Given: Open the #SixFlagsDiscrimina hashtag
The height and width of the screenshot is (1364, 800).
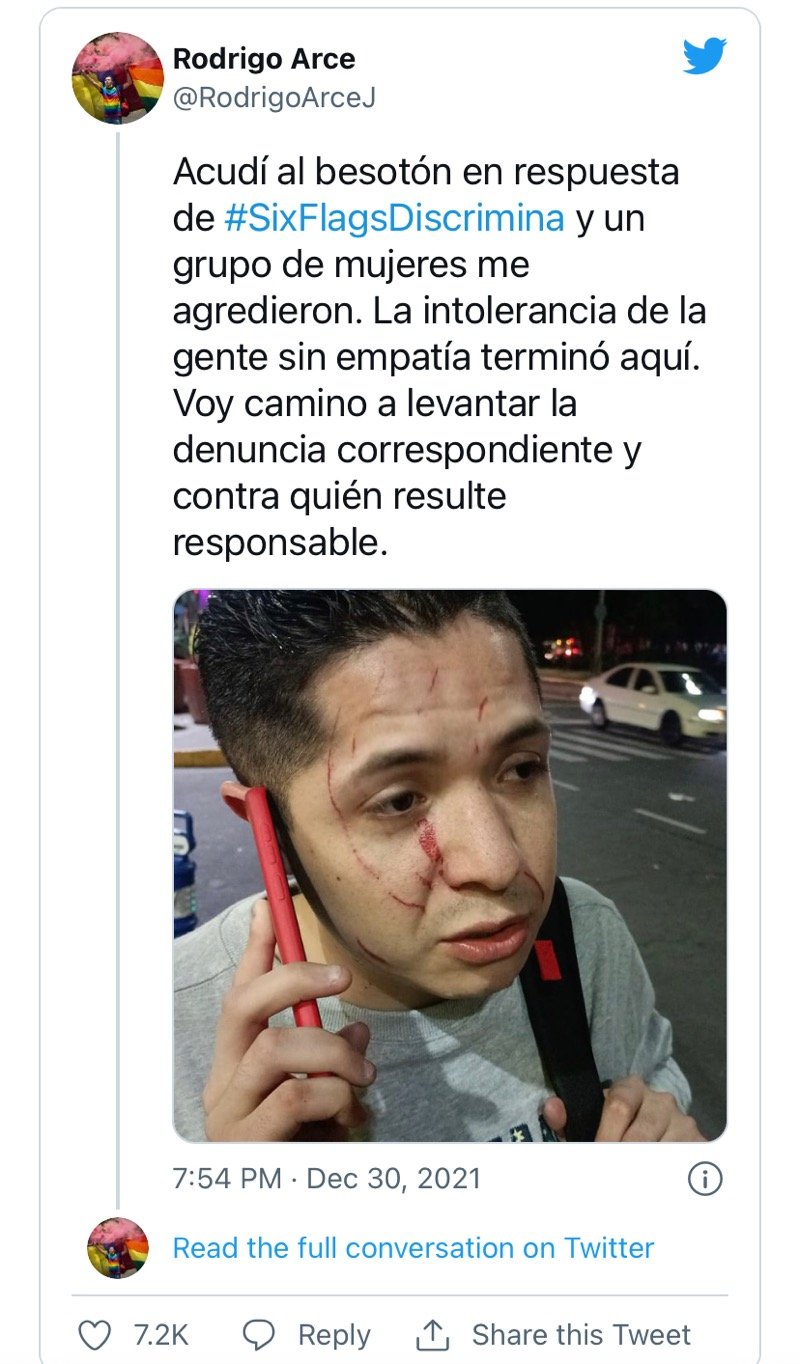Looking at the screenshot, I should pyautogui.click(x=395, y=218).
